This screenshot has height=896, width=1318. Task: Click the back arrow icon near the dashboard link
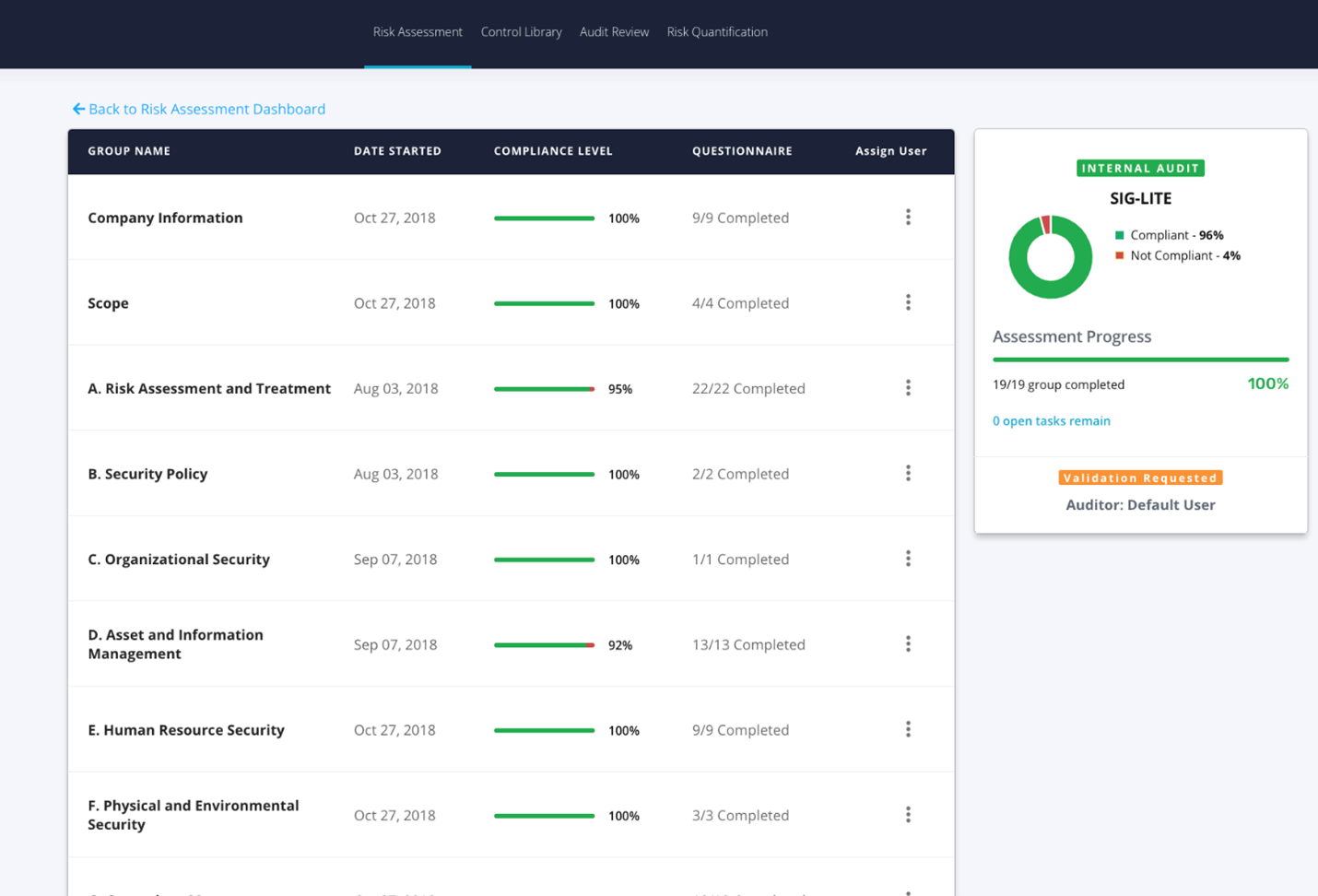click(78, 109)
